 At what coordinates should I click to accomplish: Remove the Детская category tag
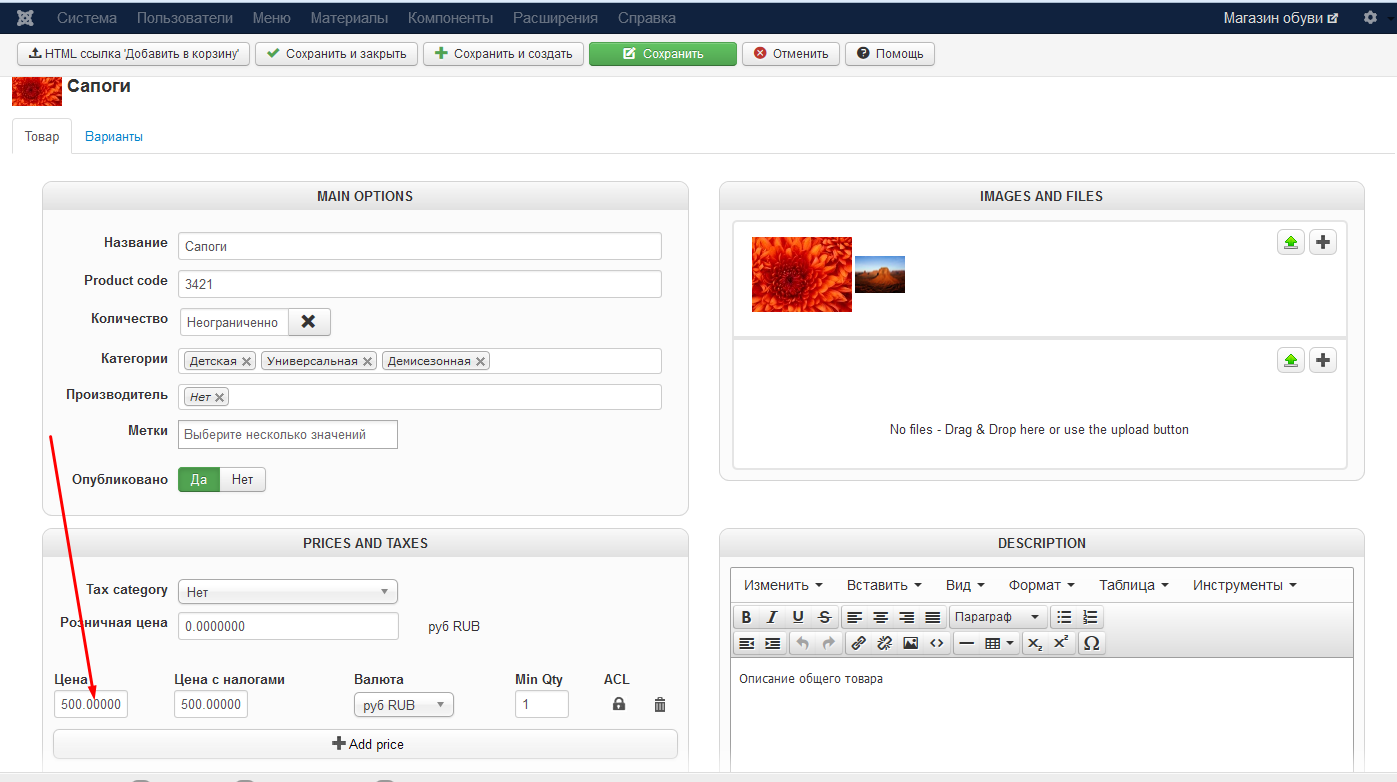click(x=247, y=361)
